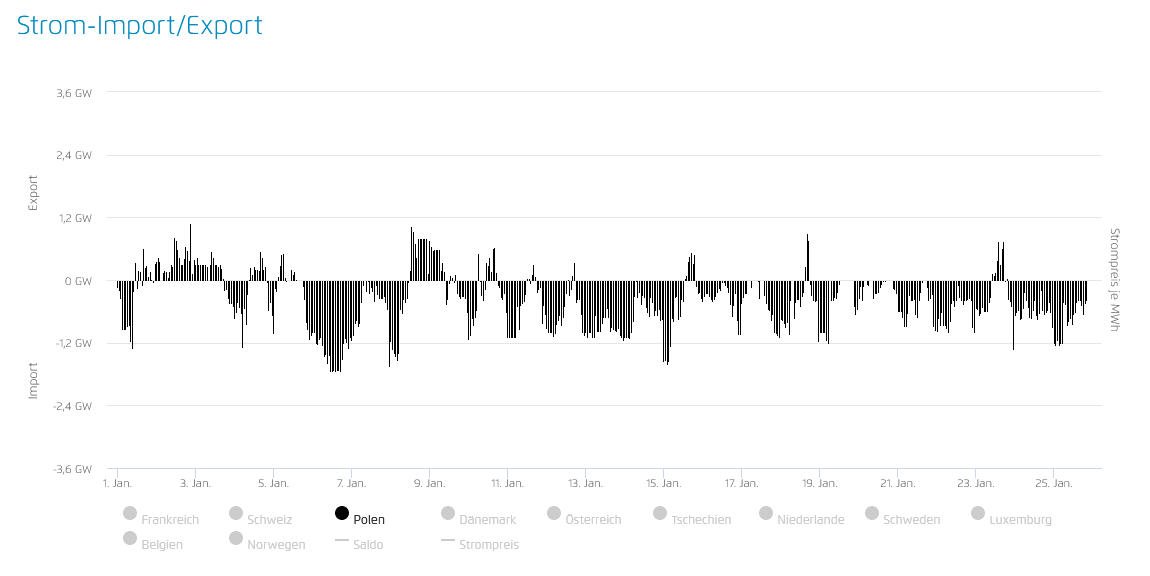Image resolution: width=1150 pixels, height=576 pixels.
Task: Click the 1,2 GW export axis label
Action: (75, 218)
